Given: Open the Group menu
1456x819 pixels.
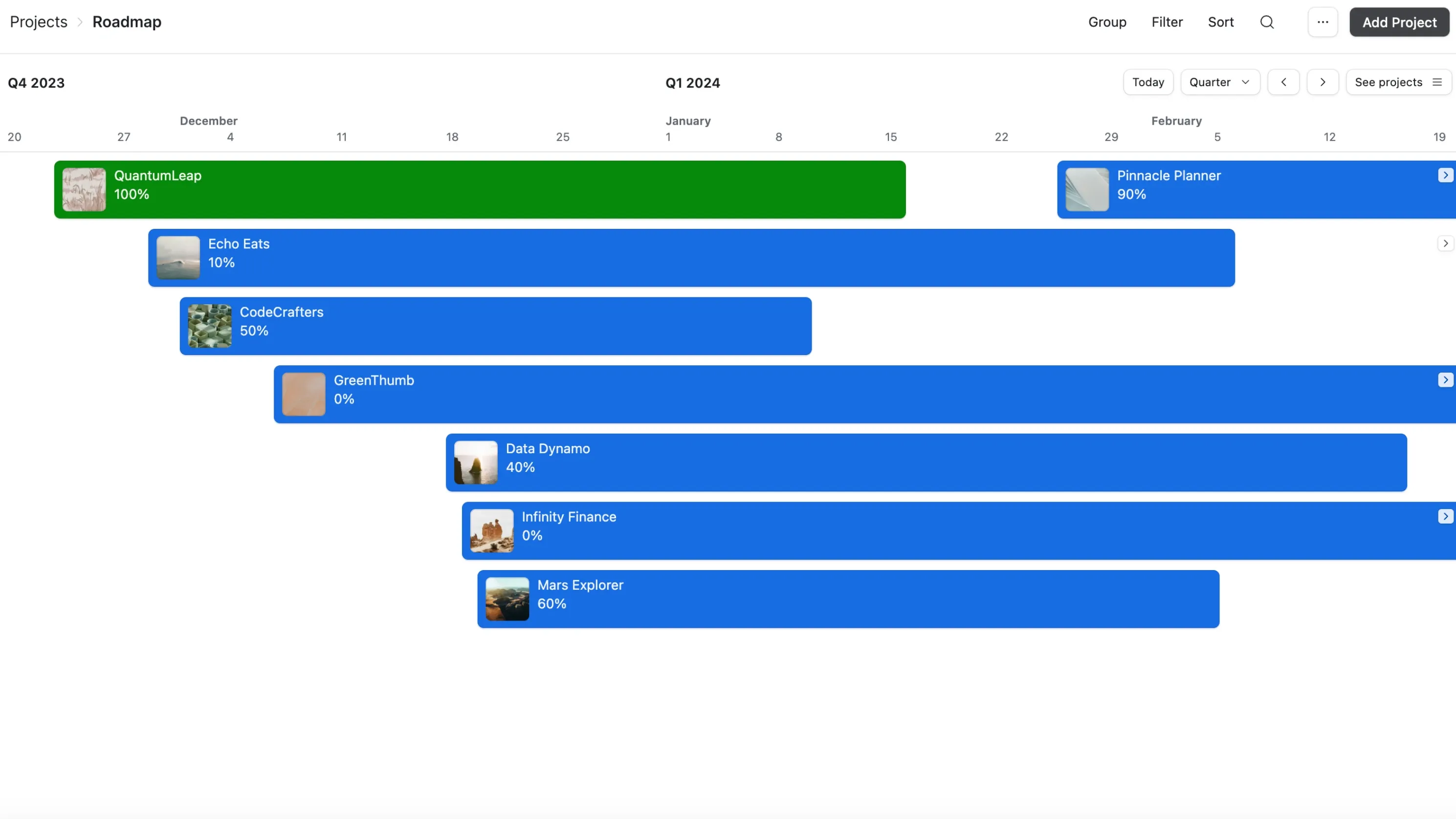Looking at the screenshot, I should [1107, 22].
